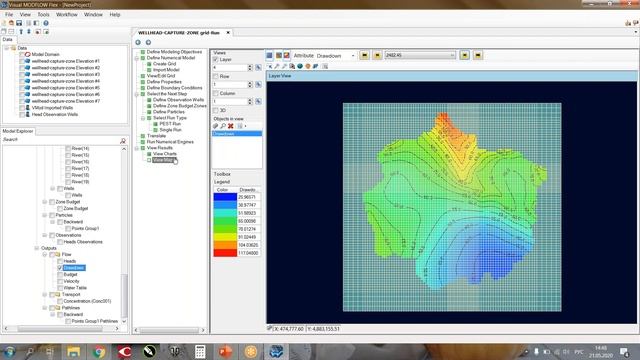
Task: Open File Explorer from the taskbar
Action: pyautogui.click(x=73, y=351)
